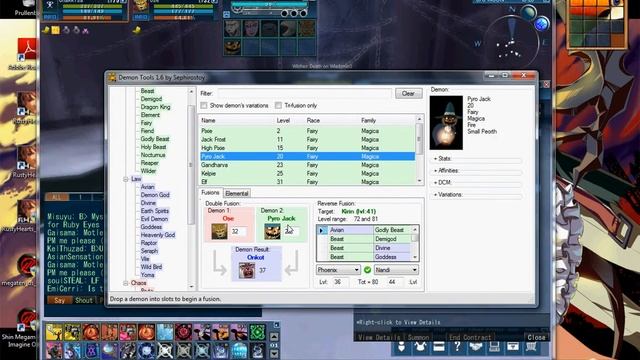This screenshot has width=640, height=360.
Task: Expand the Affinities section
Action: (x=446, y=170)
